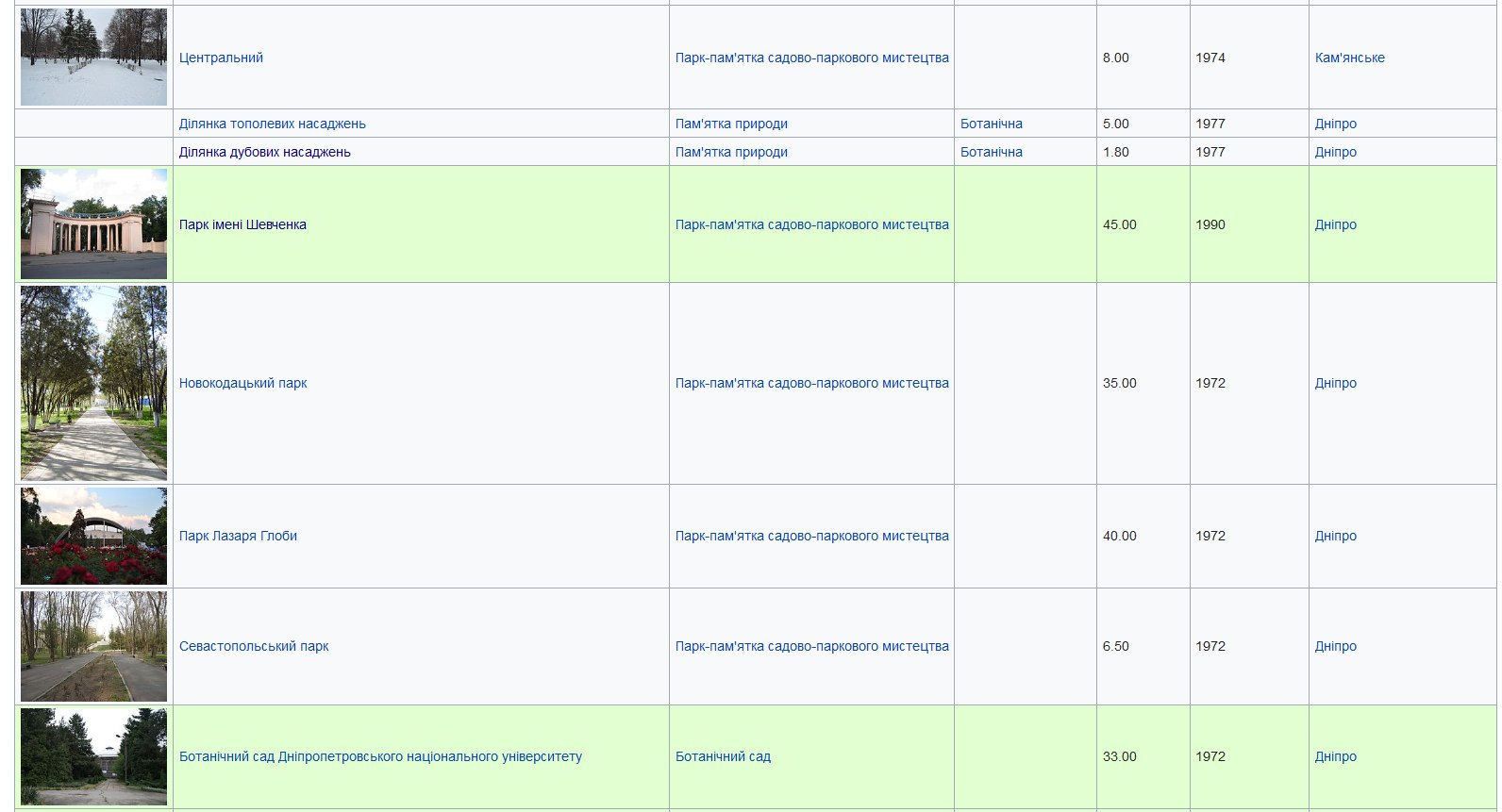Image resolution: width=1502 pixels, height=812 pixels.
Task: Click the category link in Парк Лазаря Глоби row
Action: [812, 536]
